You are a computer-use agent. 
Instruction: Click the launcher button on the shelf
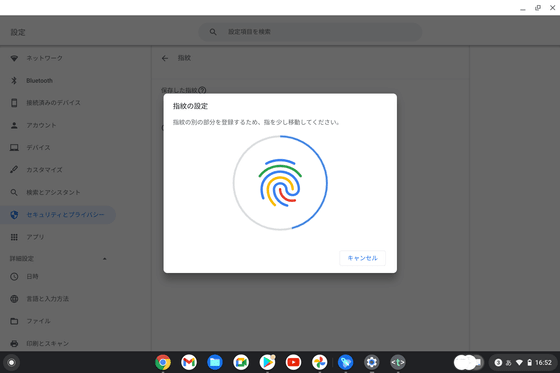click(11, 363)
